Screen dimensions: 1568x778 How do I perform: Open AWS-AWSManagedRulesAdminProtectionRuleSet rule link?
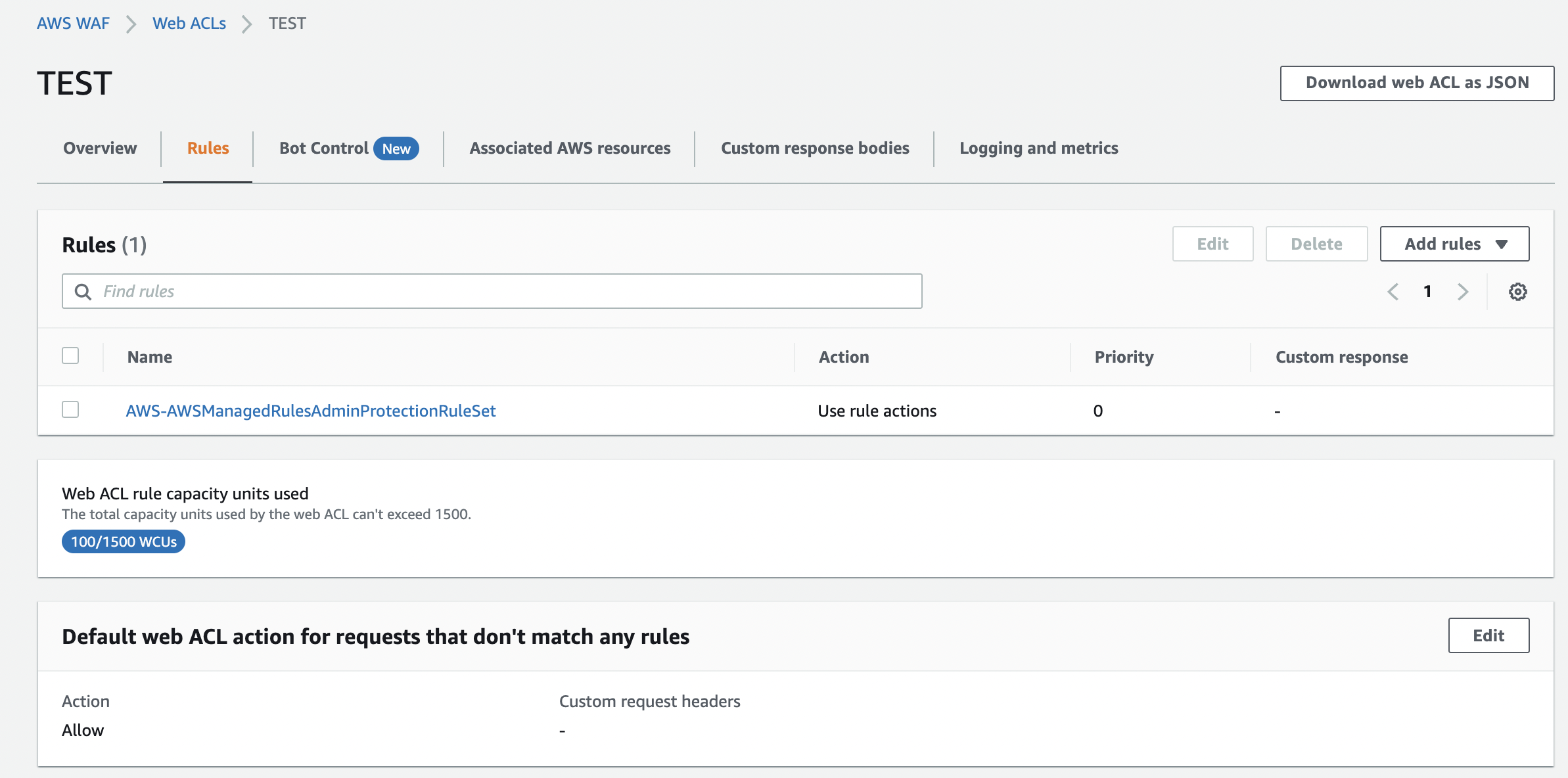[x=311, y=411]
